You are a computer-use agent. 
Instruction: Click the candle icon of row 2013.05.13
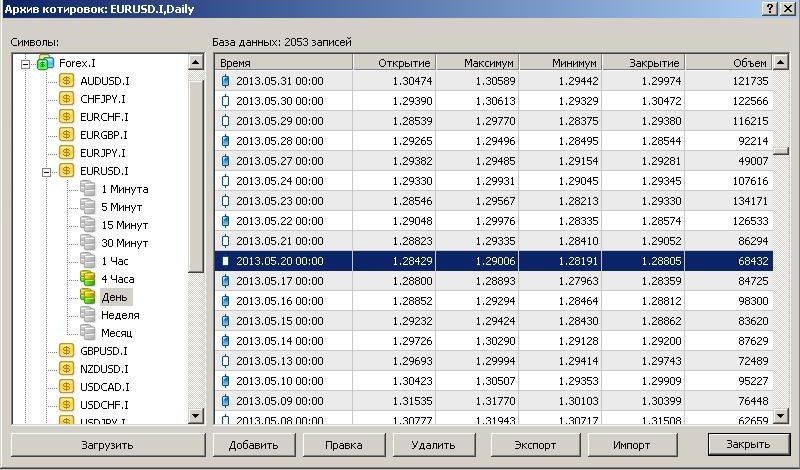click(x=226, y=361)
